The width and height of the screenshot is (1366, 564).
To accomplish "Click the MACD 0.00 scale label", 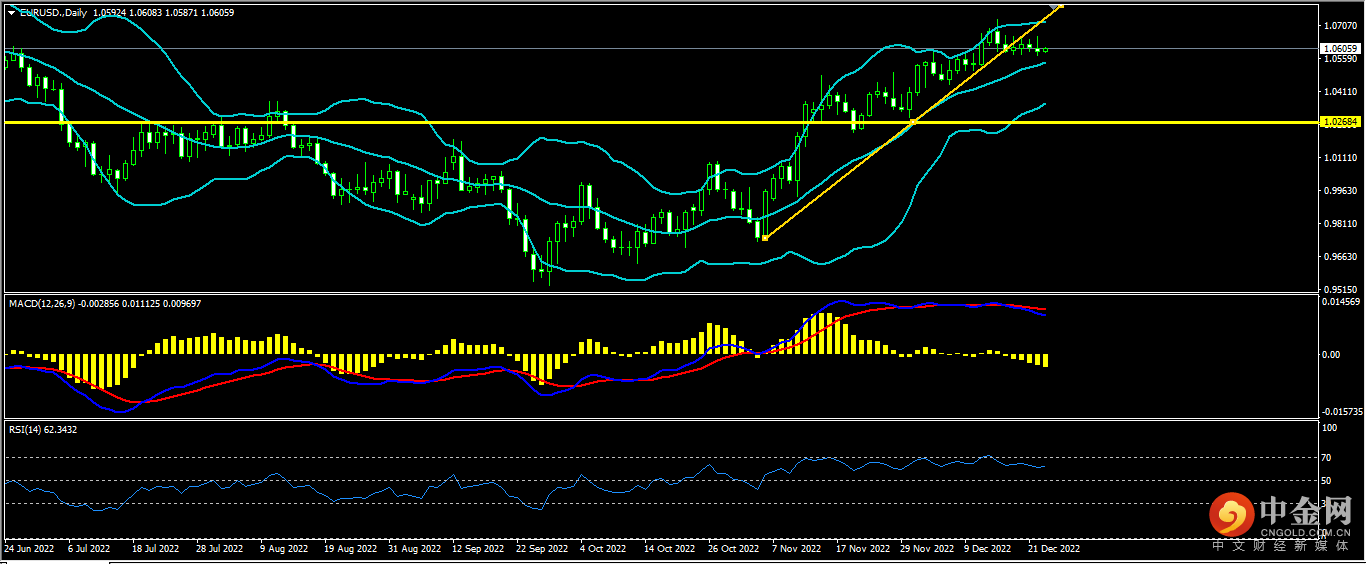I will tap(1330, 355).
